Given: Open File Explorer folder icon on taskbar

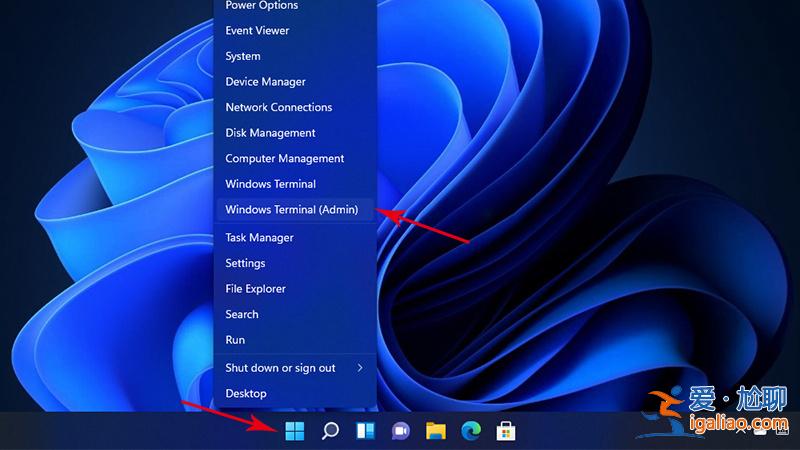Looking at the screenshot, I should tap(436, 431).
